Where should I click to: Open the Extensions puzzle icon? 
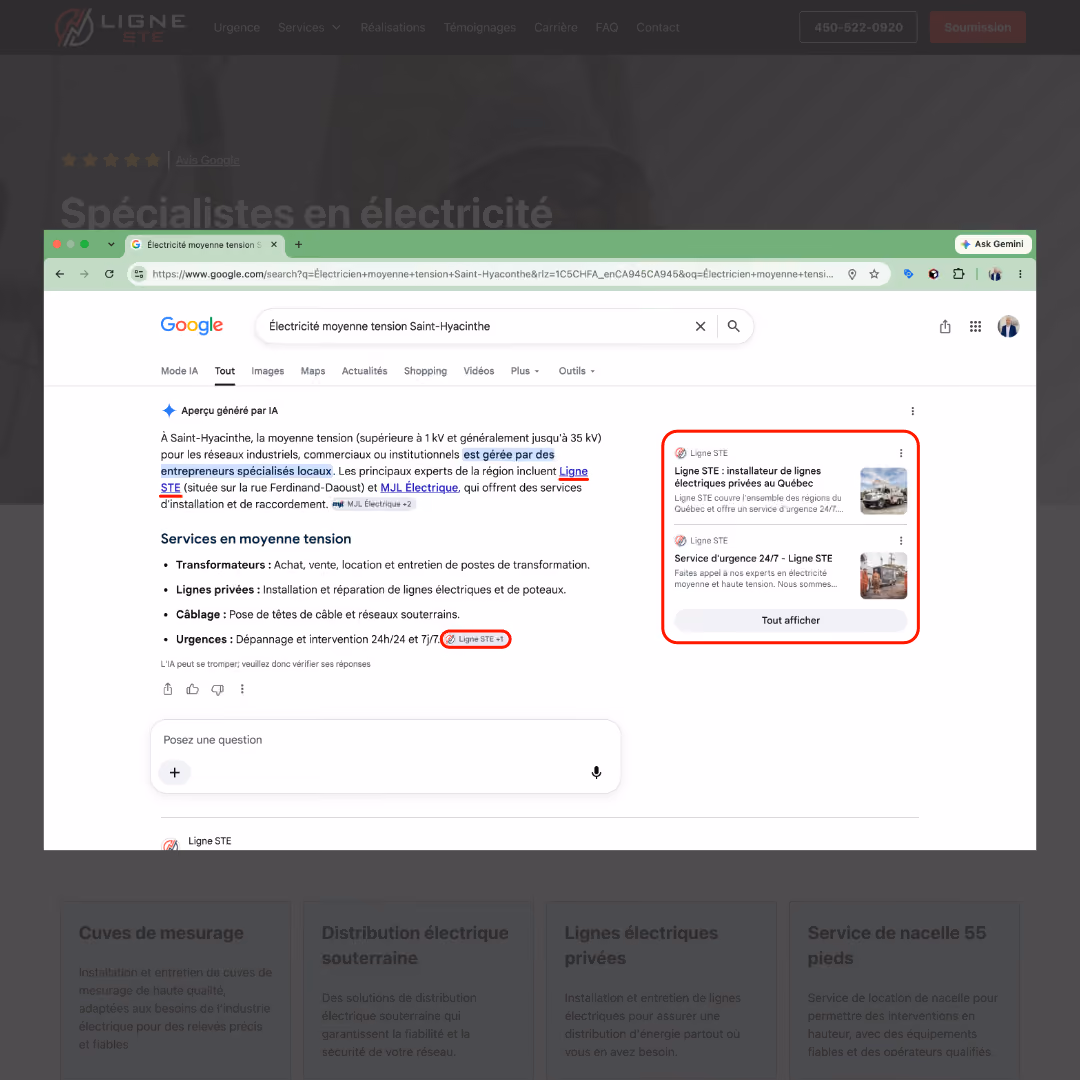pyautogui.click(x=958, y=274)
